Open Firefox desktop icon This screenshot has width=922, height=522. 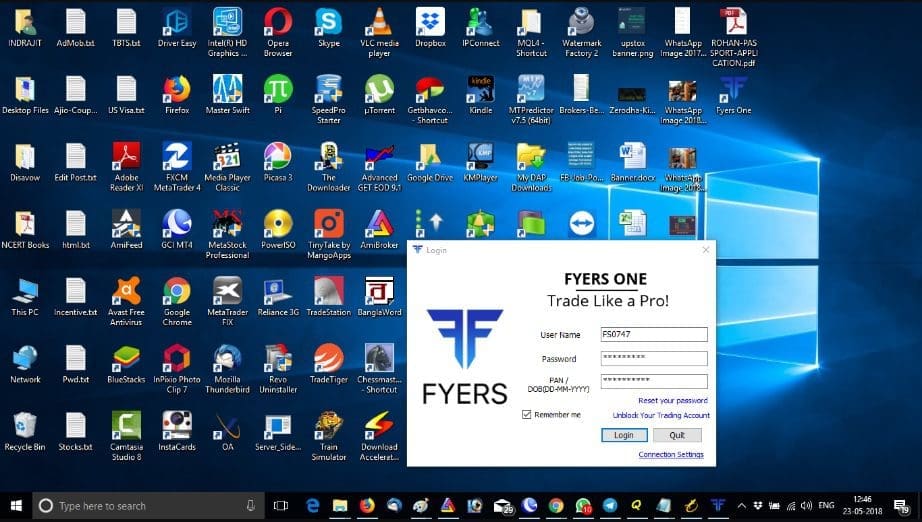click(177, 95)
